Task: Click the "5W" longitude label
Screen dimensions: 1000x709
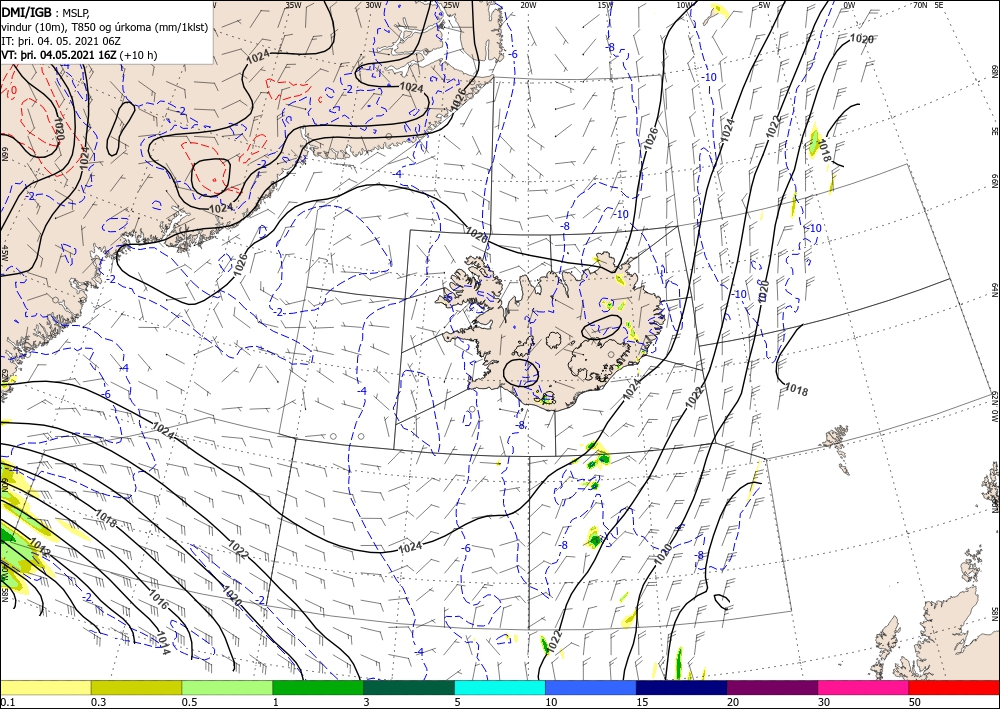Action: [765, 5]
